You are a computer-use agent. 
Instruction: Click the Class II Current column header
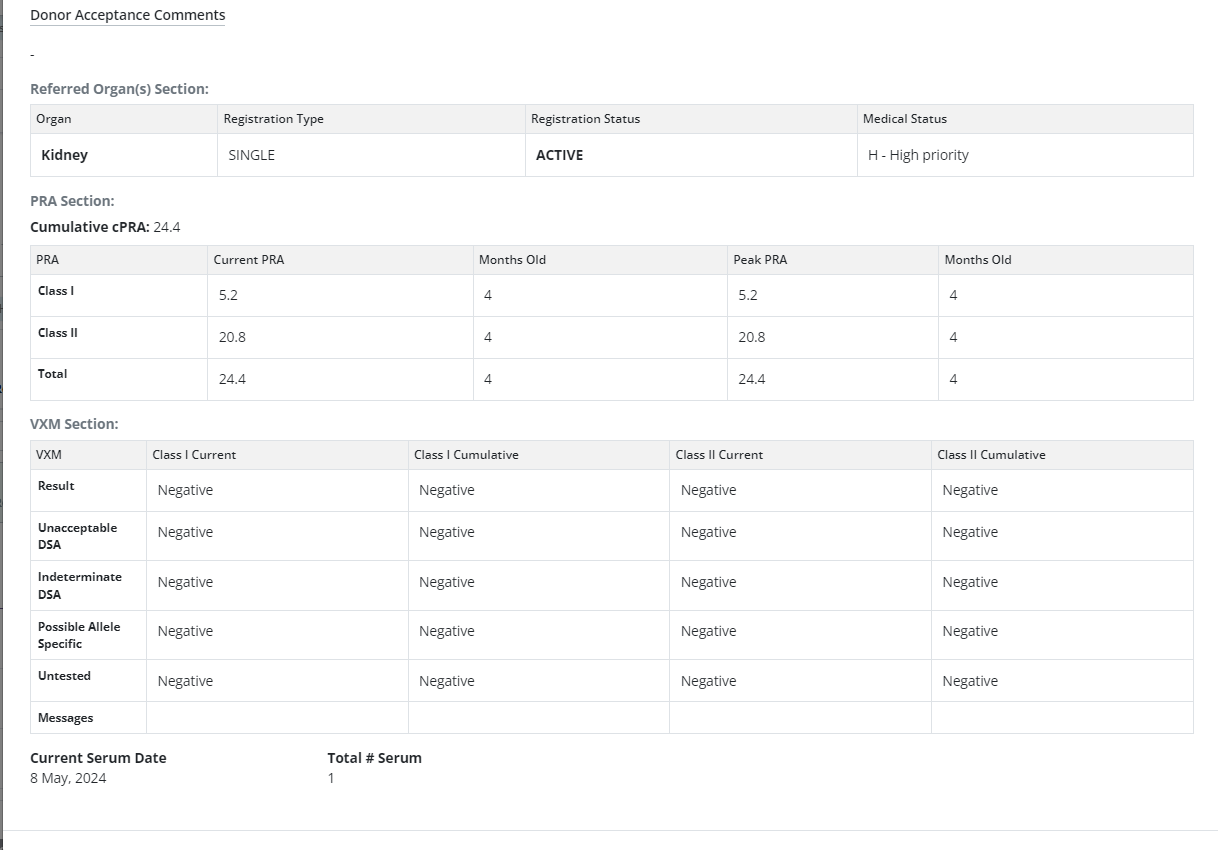click(x=718, y=455)
